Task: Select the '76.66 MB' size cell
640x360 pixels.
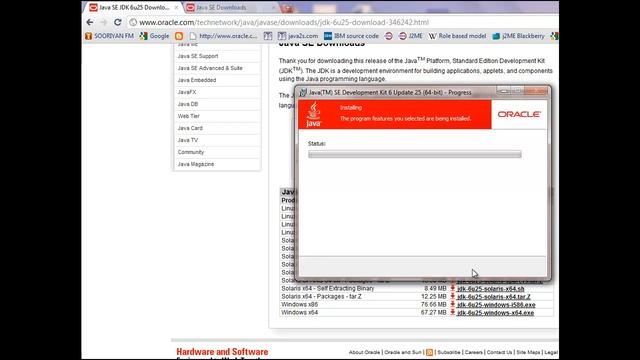Action: pyautogui.click(x=433, y=304)
